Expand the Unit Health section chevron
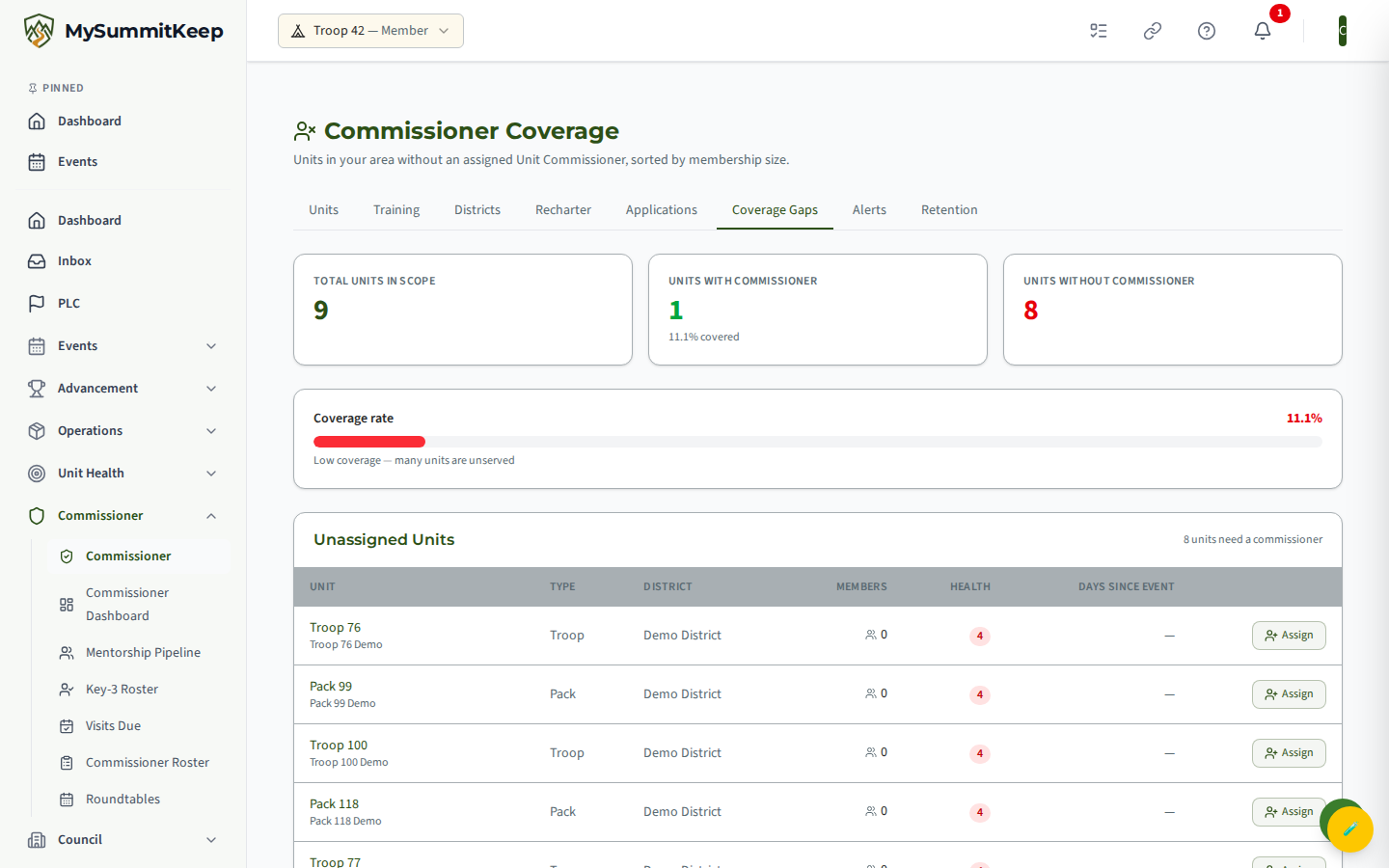This screenshot has width=1389, height=868. 211,474
